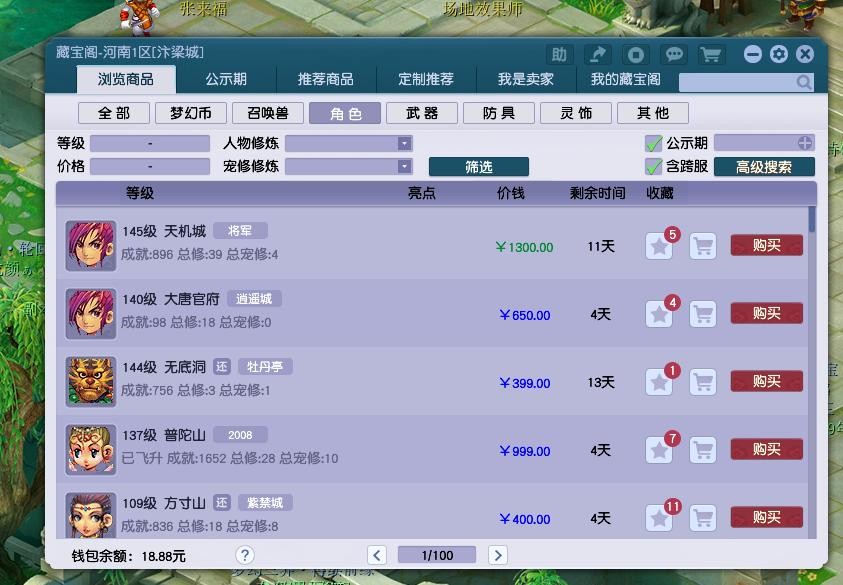Open the shopping cart in title bar

[711, 55]
